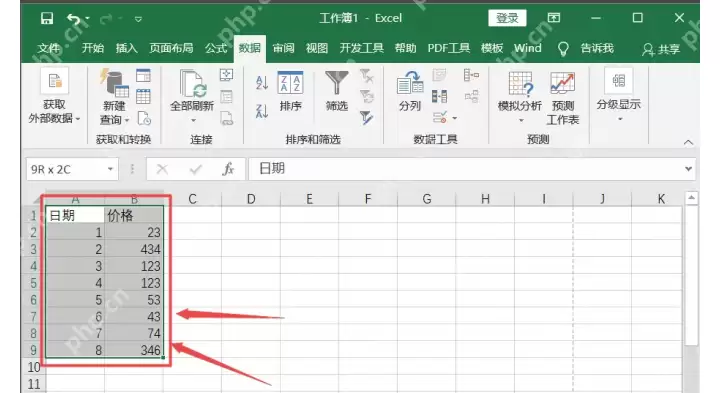Click the cell with value 434
This screenshot has height=393, width=720.
(134, 249)
